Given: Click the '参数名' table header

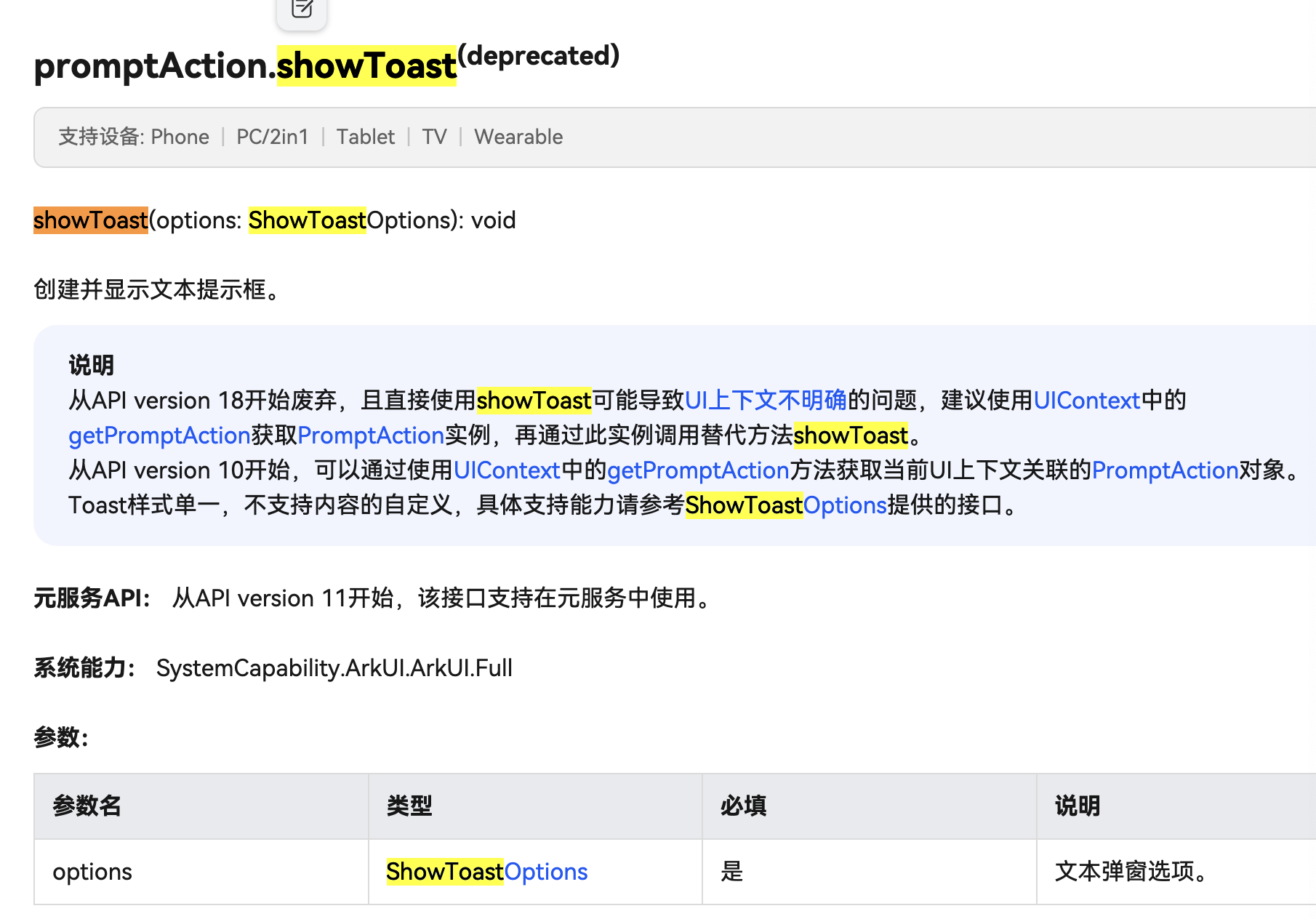Looking at the screenshot, I should 87,806.
